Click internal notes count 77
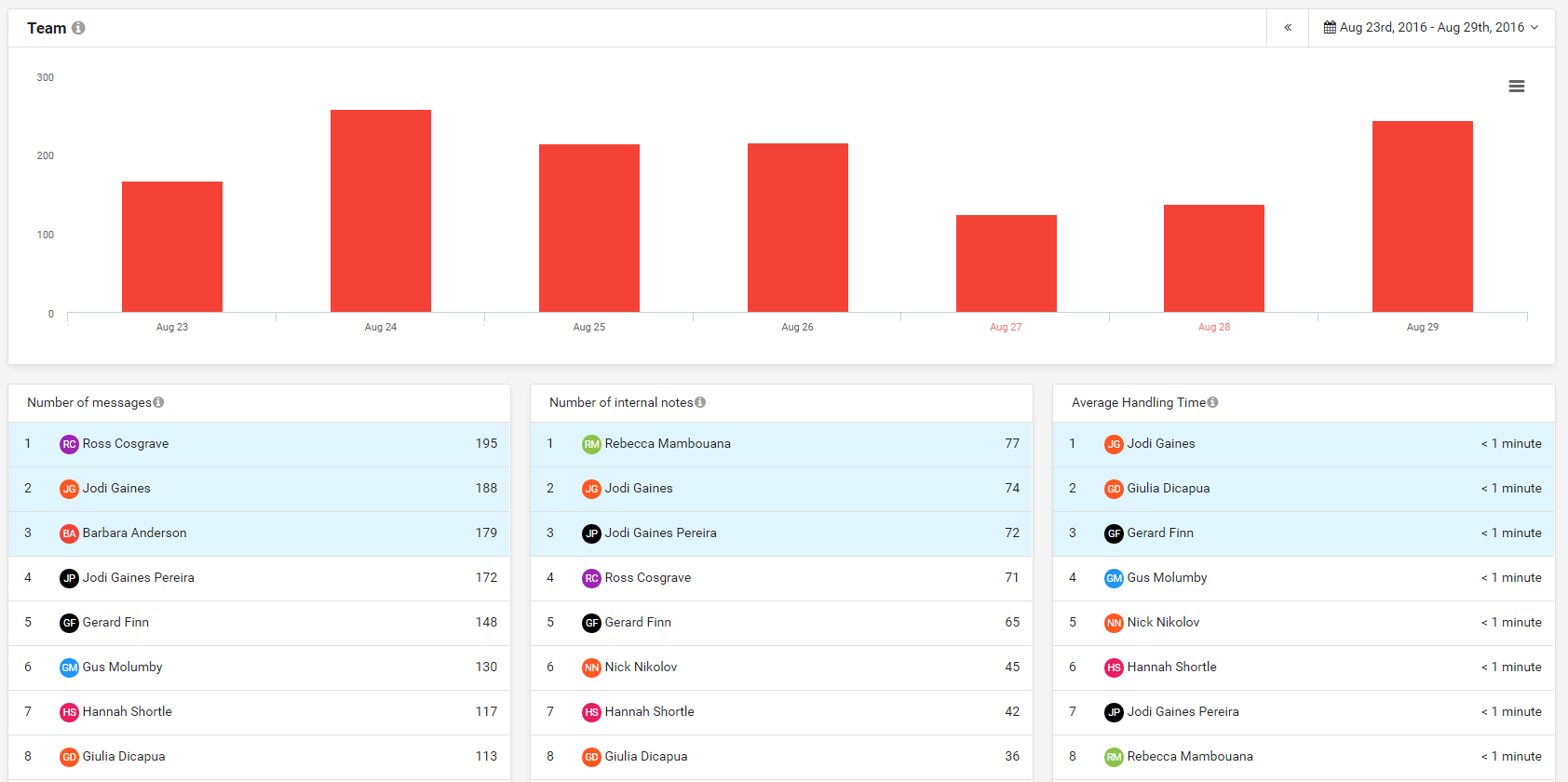 click(x=1012, y=443)
